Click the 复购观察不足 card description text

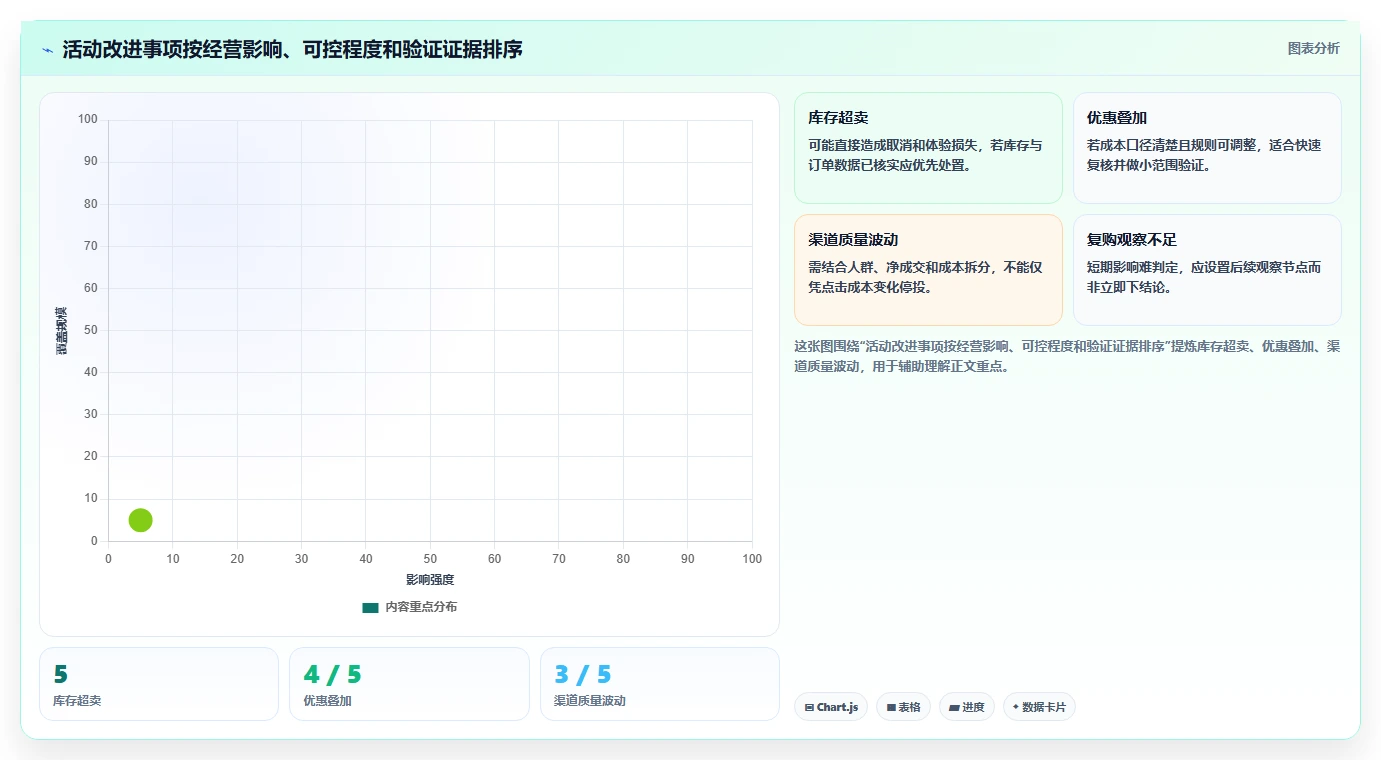[1204, 277]
